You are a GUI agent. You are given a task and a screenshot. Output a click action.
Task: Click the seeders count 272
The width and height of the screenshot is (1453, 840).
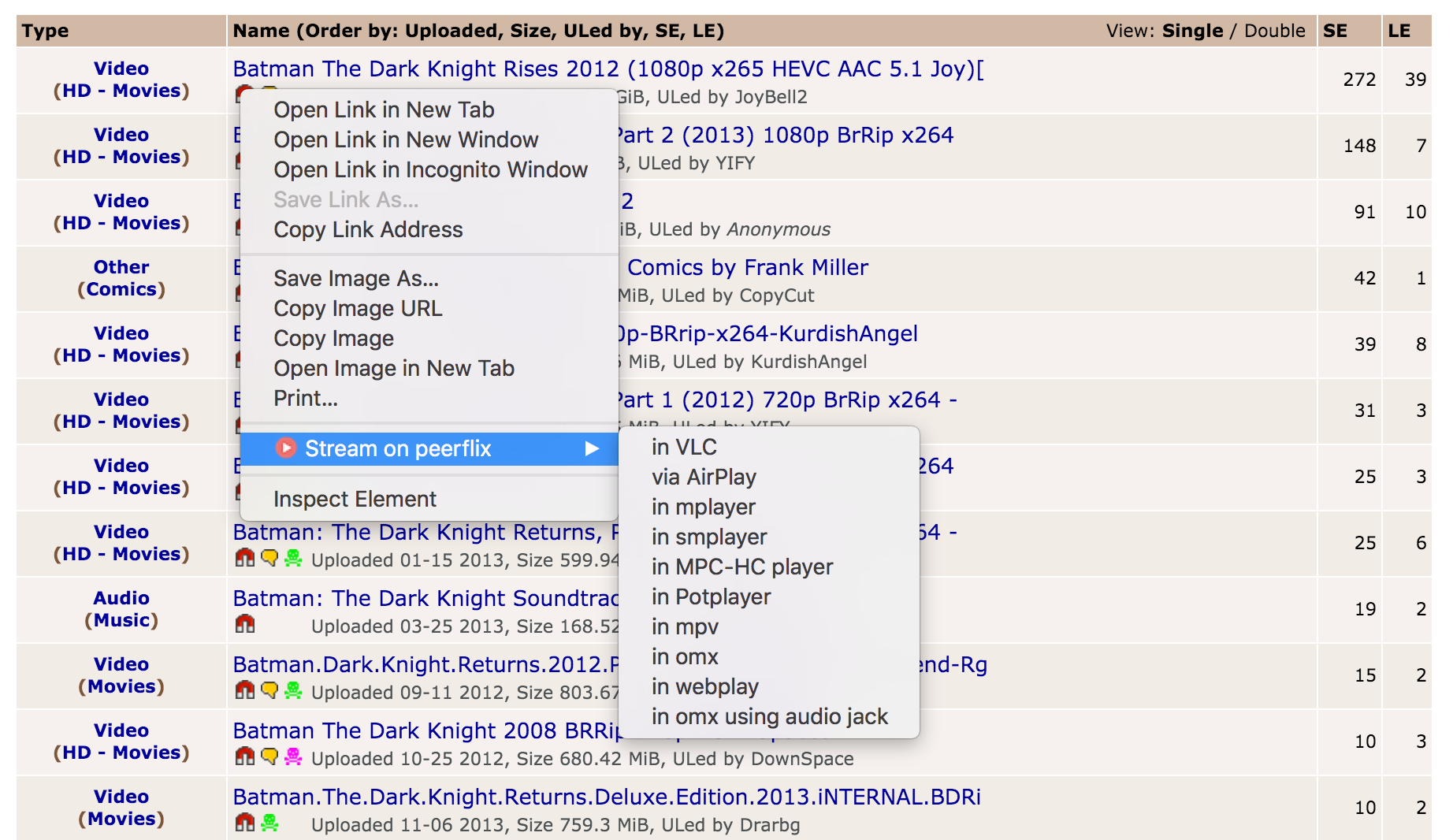pos(1359,80)
